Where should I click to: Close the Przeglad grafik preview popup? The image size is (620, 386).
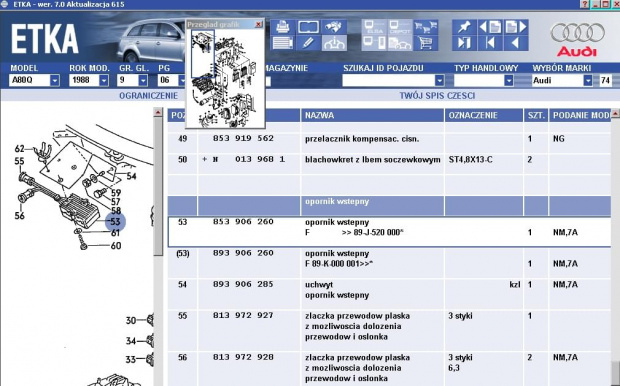259,24
